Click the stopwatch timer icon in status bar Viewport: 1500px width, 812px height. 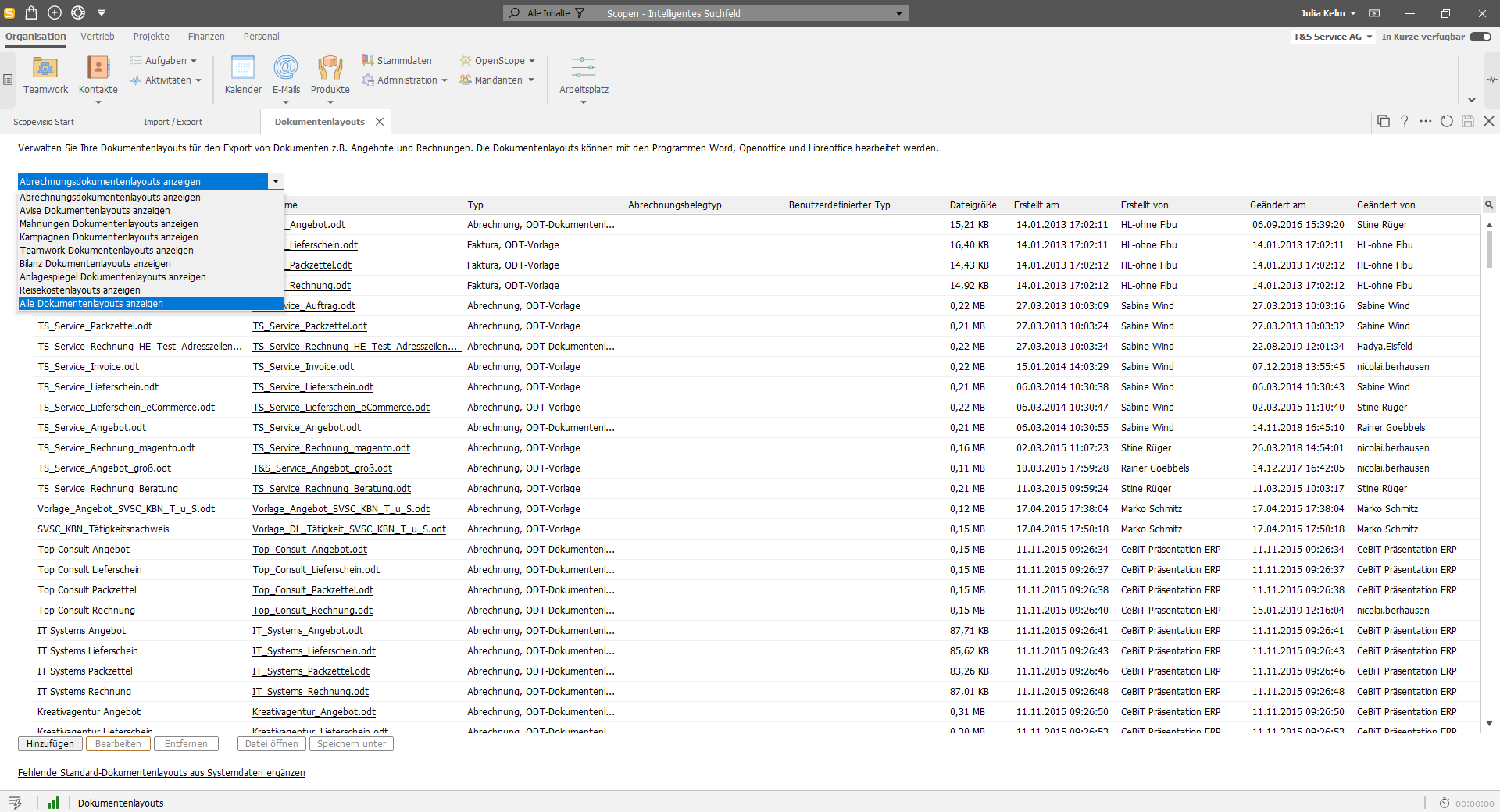coord(1445,803)
